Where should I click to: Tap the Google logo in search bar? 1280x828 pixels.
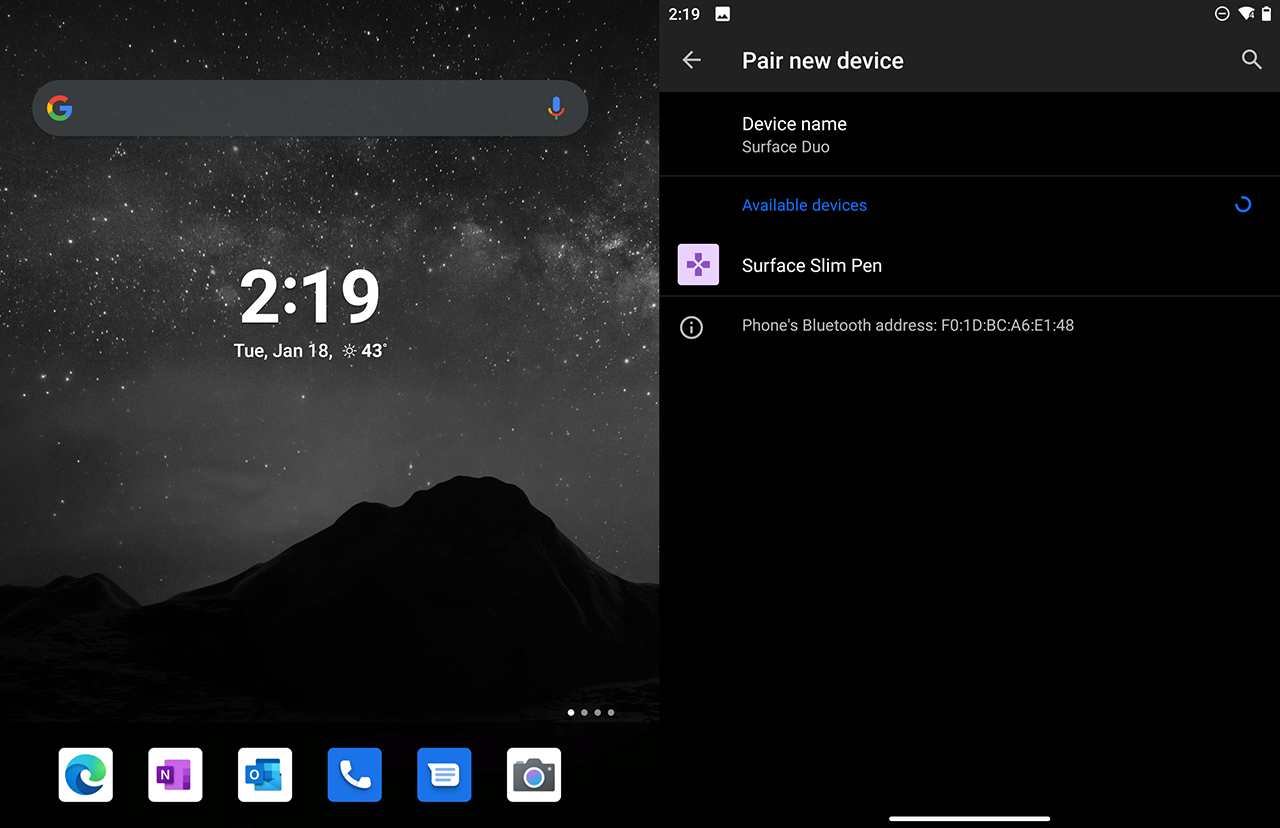tap(60, 108)
